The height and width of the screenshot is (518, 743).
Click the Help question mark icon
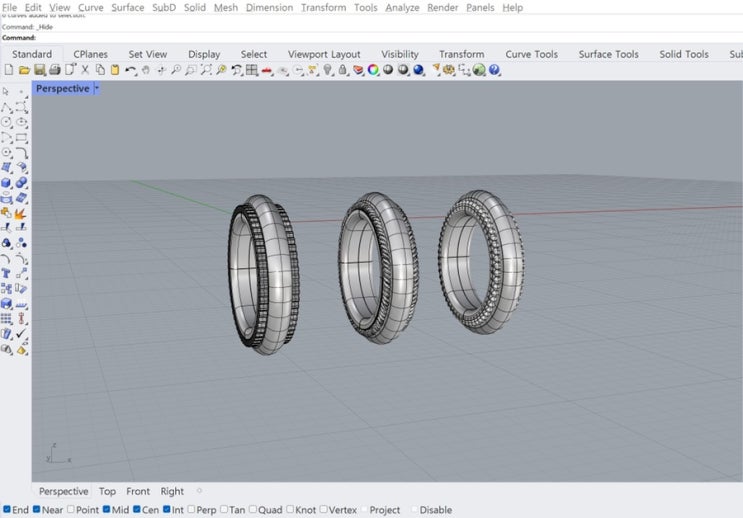click(495, 70)
